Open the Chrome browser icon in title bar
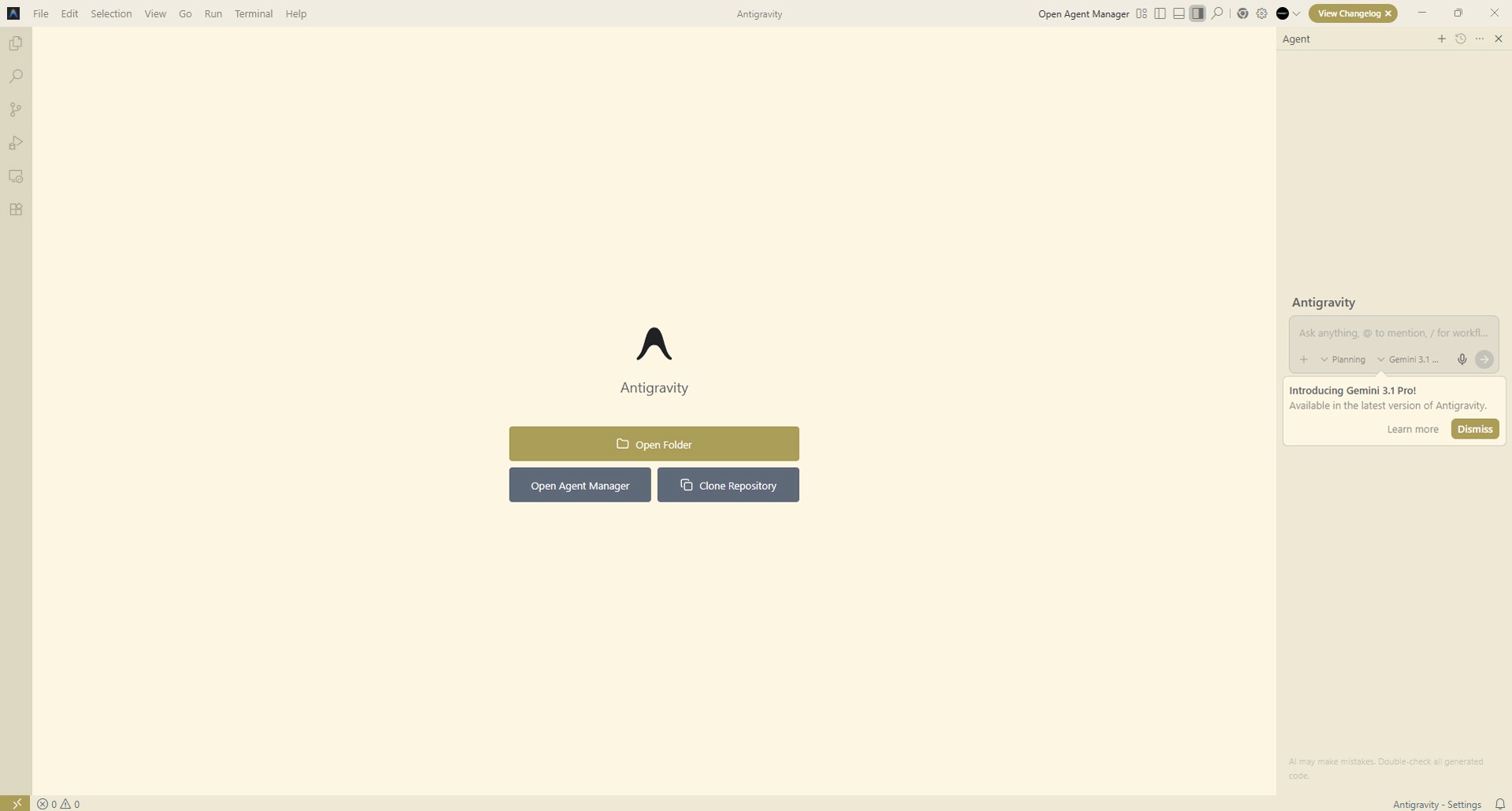 [x=1243, y=13]
